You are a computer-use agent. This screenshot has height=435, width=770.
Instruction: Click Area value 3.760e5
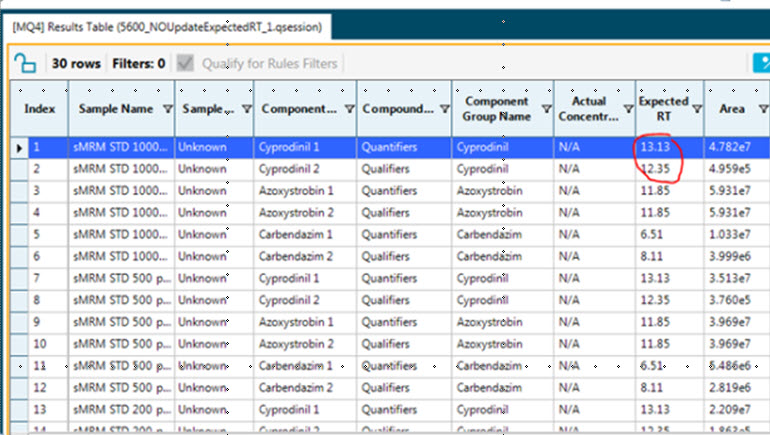730,300
